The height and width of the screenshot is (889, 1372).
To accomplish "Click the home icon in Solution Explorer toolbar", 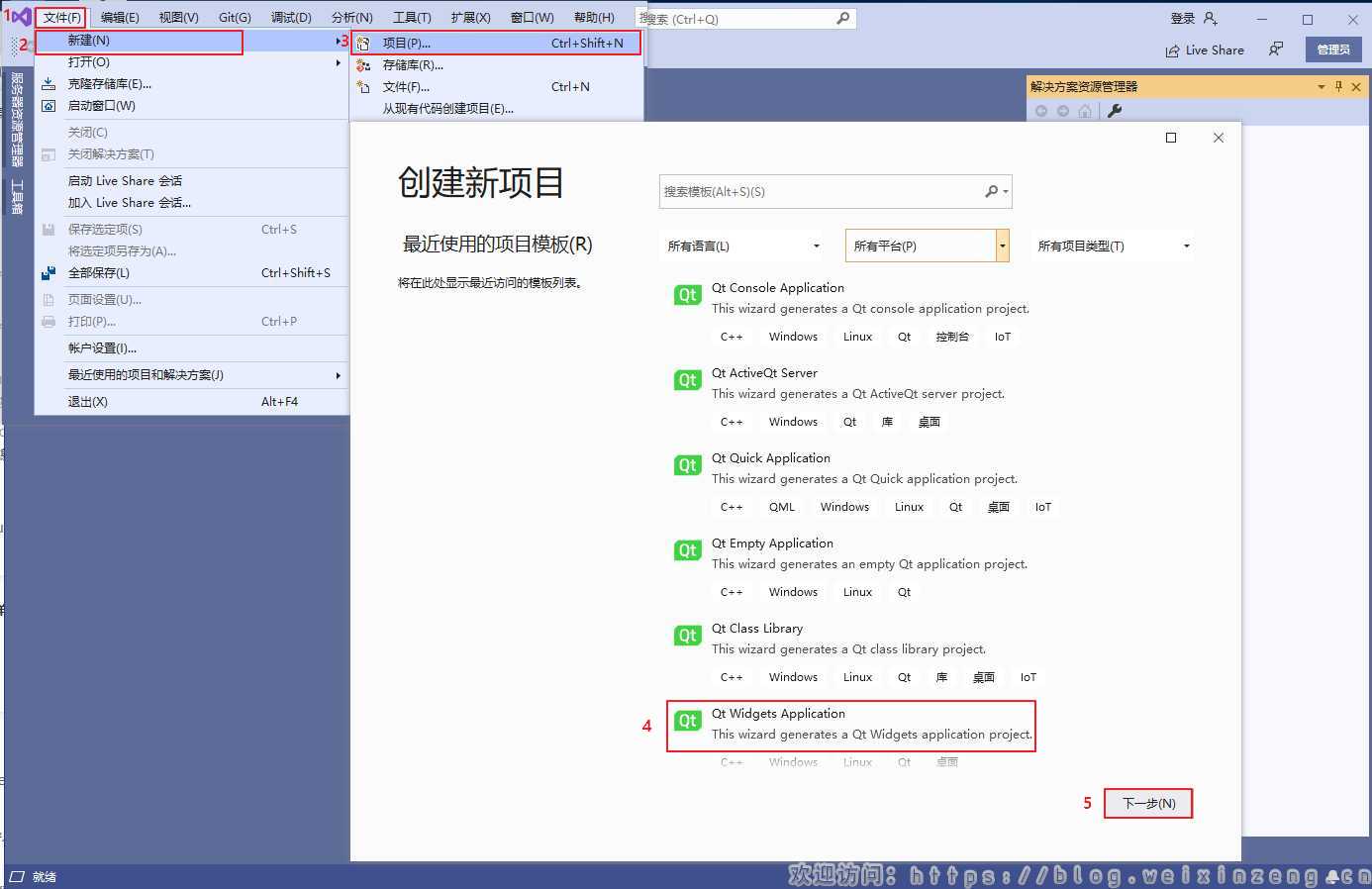I will [x=1085, y=112].
